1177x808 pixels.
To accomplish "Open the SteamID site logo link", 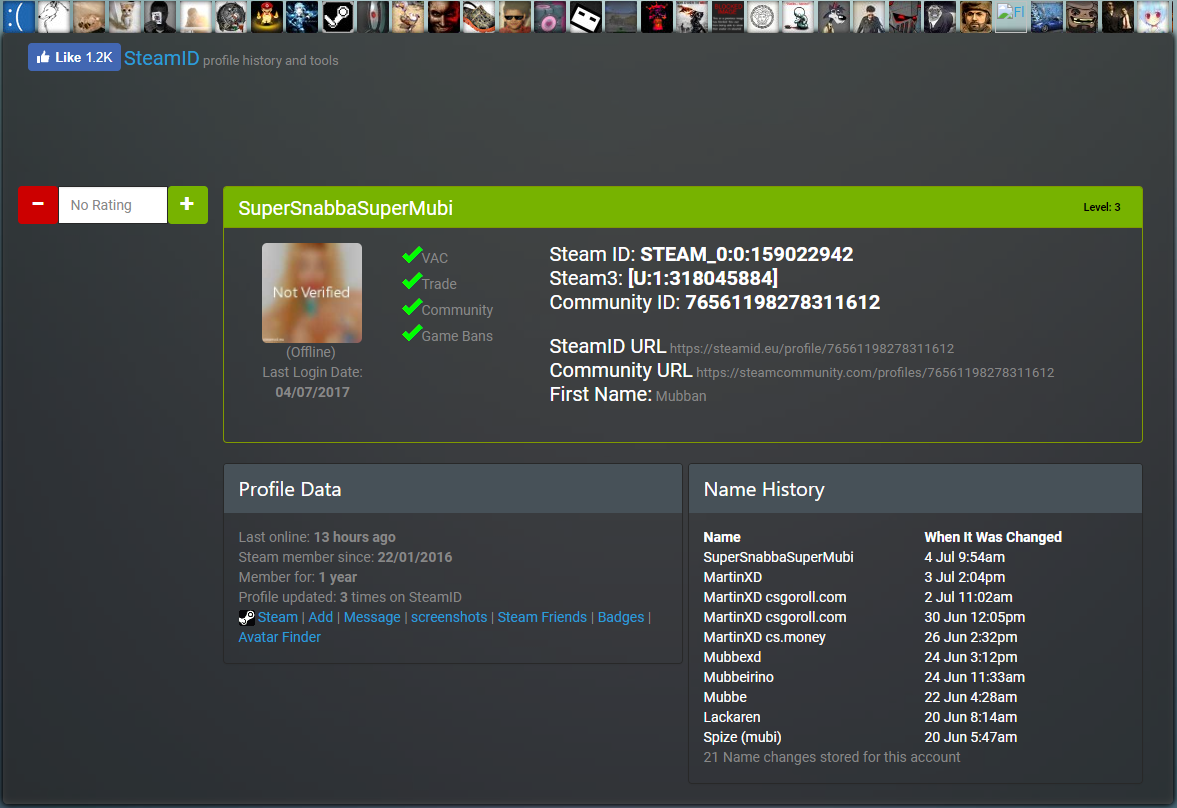I will (x=161, y=58).
